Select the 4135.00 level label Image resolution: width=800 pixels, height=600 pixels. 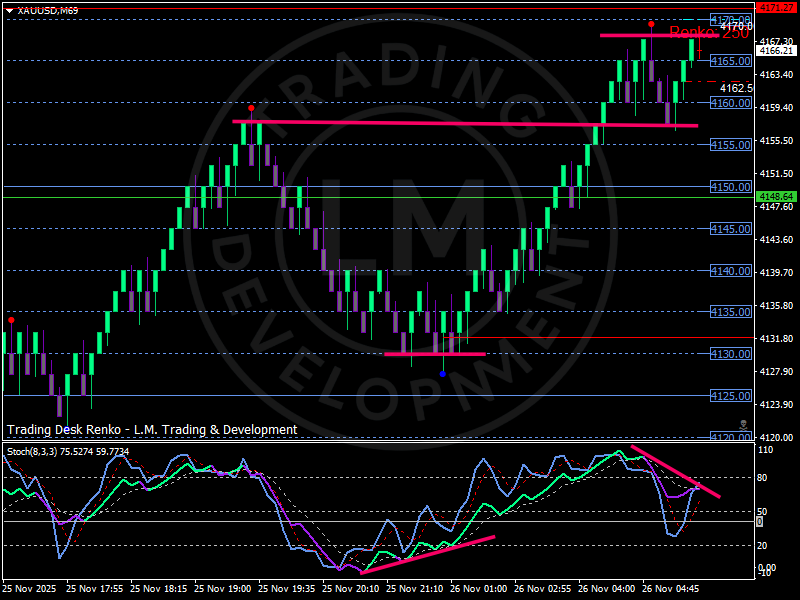click(731, 312)
